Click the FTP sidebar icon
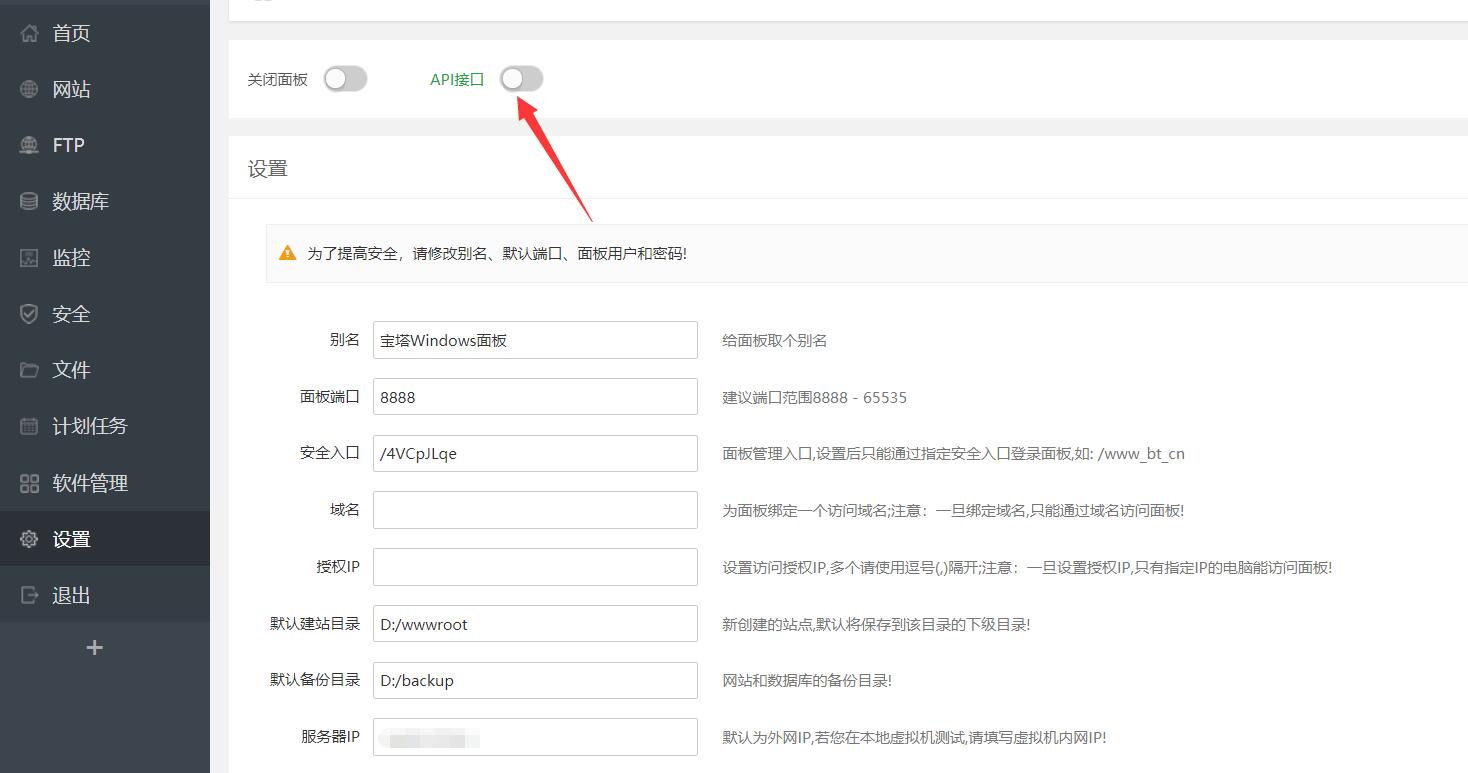1468x773 pixels. coord(29,145)
